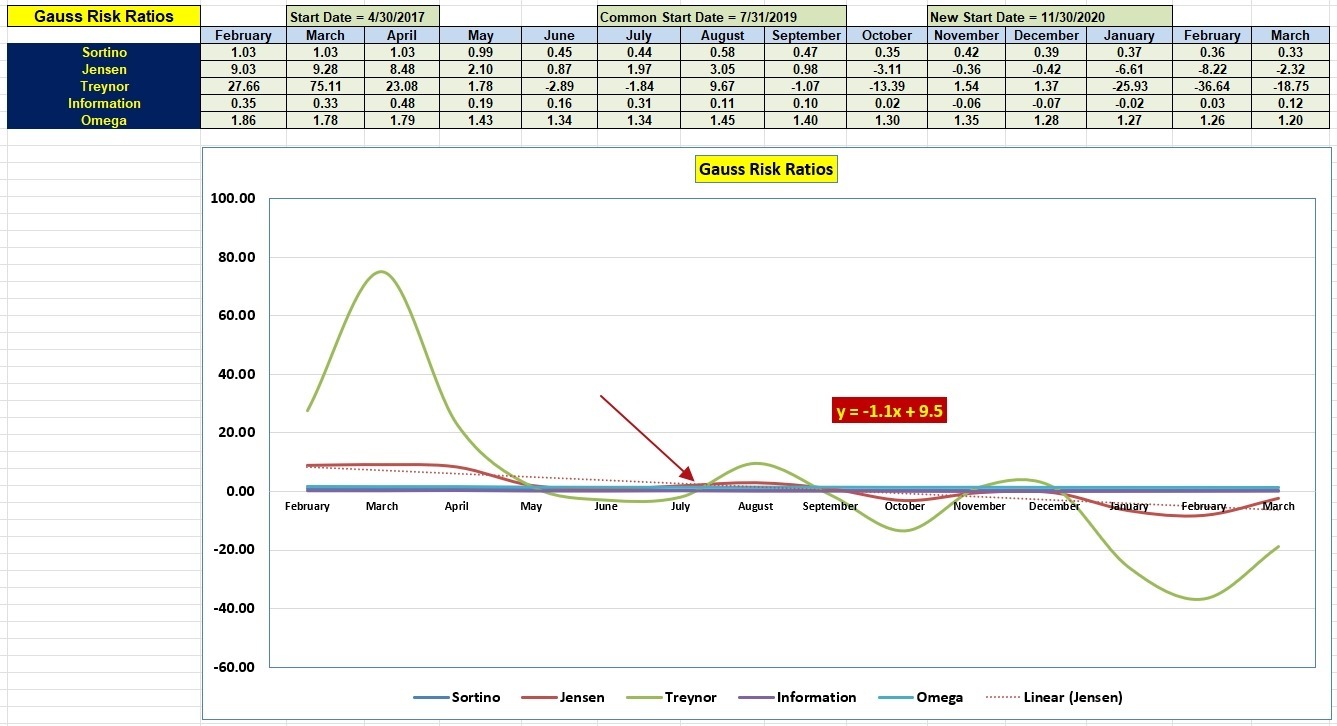Select the Sortino legend entry
This screenshot has width=1337, height=726.
(457, 697)
